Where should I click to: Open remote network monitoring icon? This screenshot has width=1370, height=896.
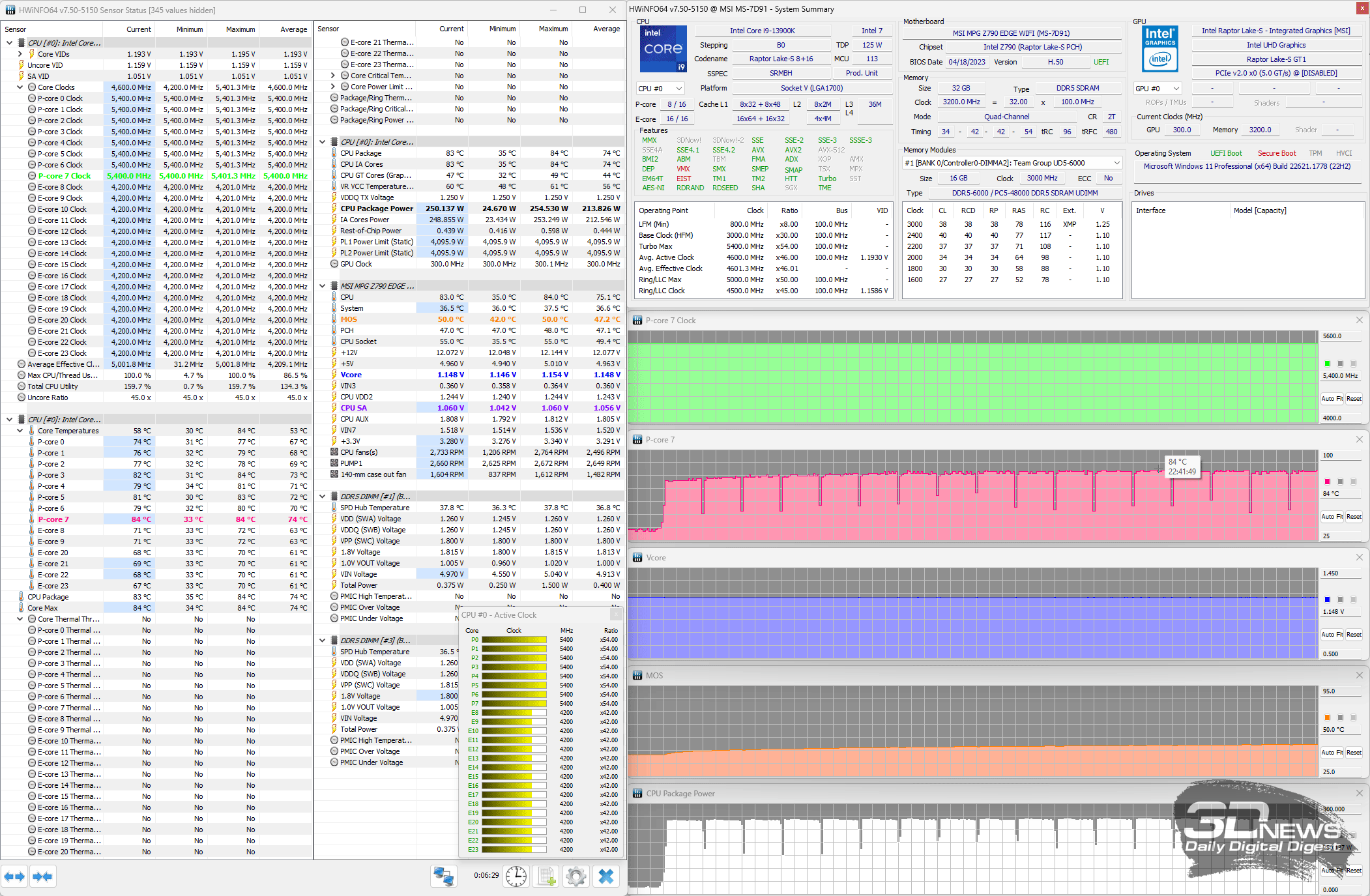[x=444, y=876]
